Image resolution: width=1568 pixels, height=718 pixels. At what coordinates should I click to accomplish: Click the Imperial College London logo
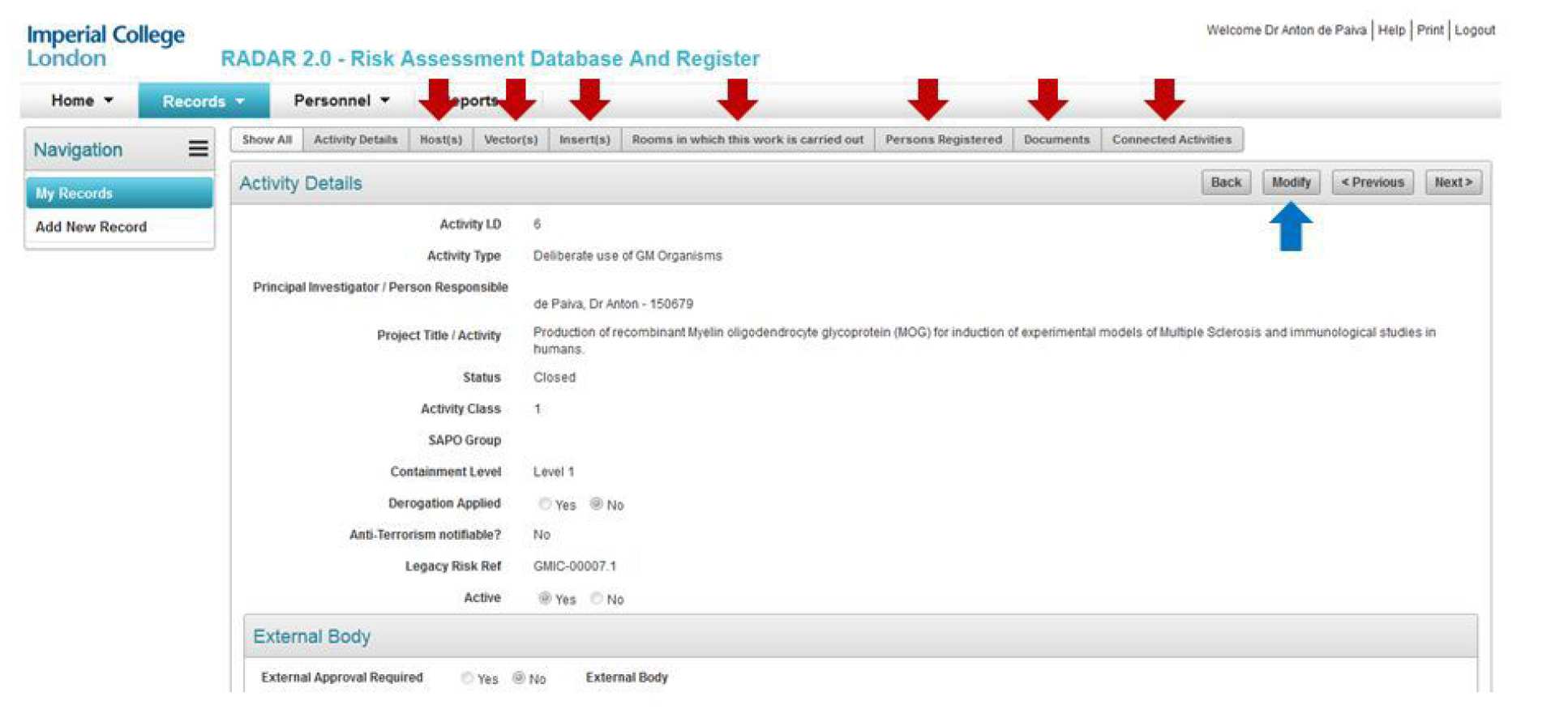[105, 46]
